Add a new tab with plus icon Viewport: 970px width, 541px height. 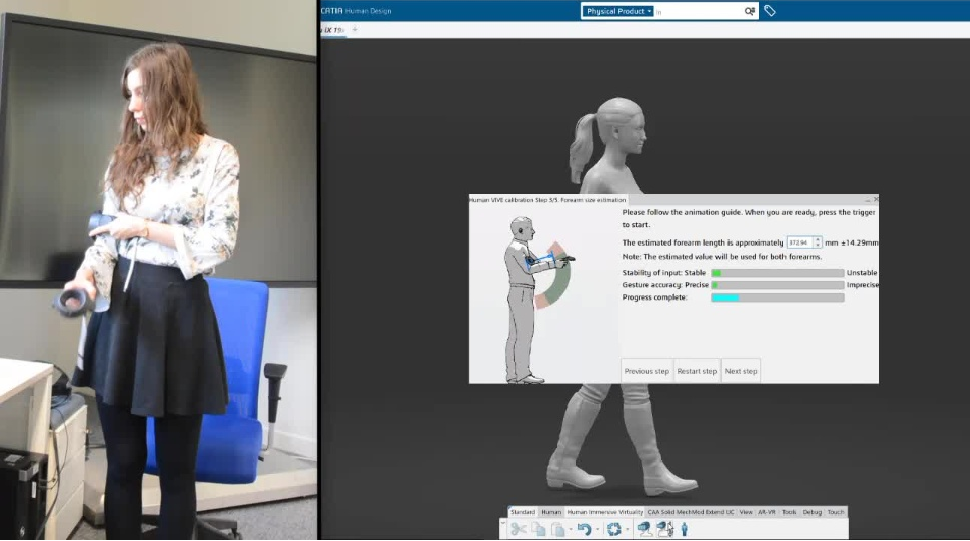354,30
